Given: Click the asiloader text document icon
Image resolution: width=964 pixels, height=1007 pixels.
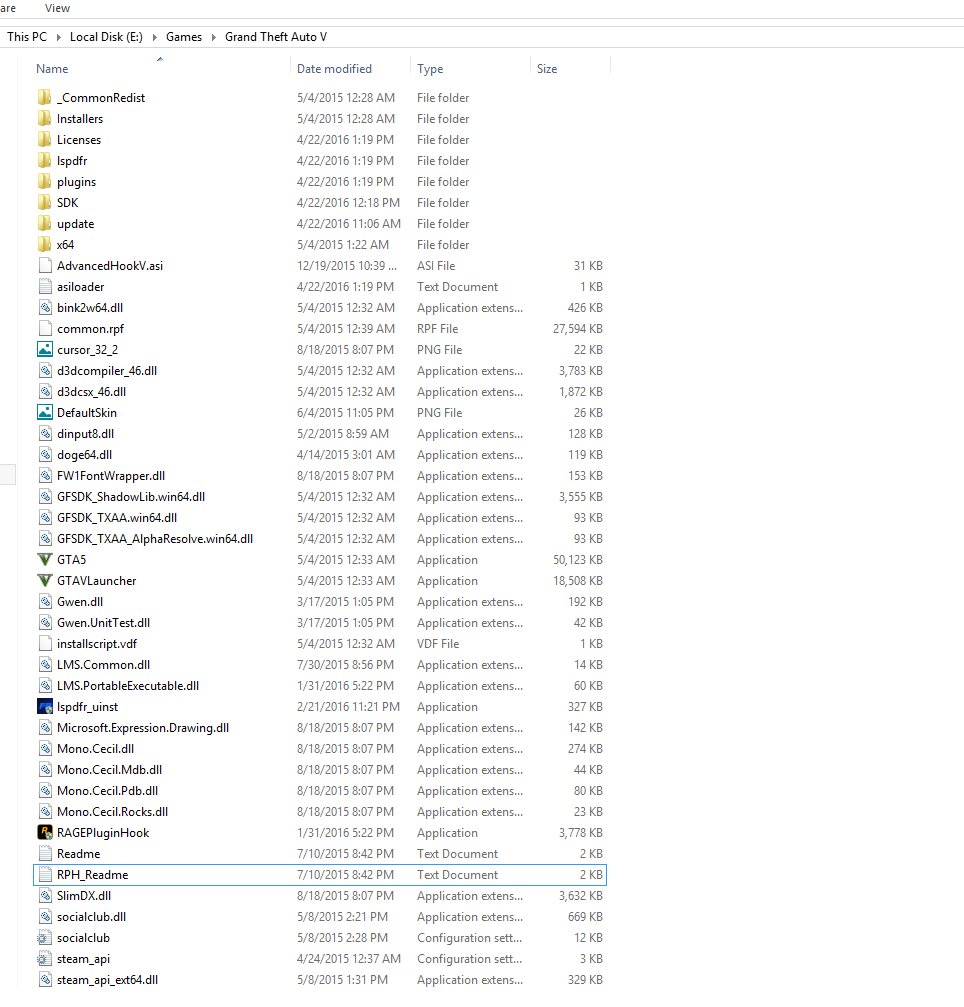Looking at the screenshot, I should pos(45,286).
